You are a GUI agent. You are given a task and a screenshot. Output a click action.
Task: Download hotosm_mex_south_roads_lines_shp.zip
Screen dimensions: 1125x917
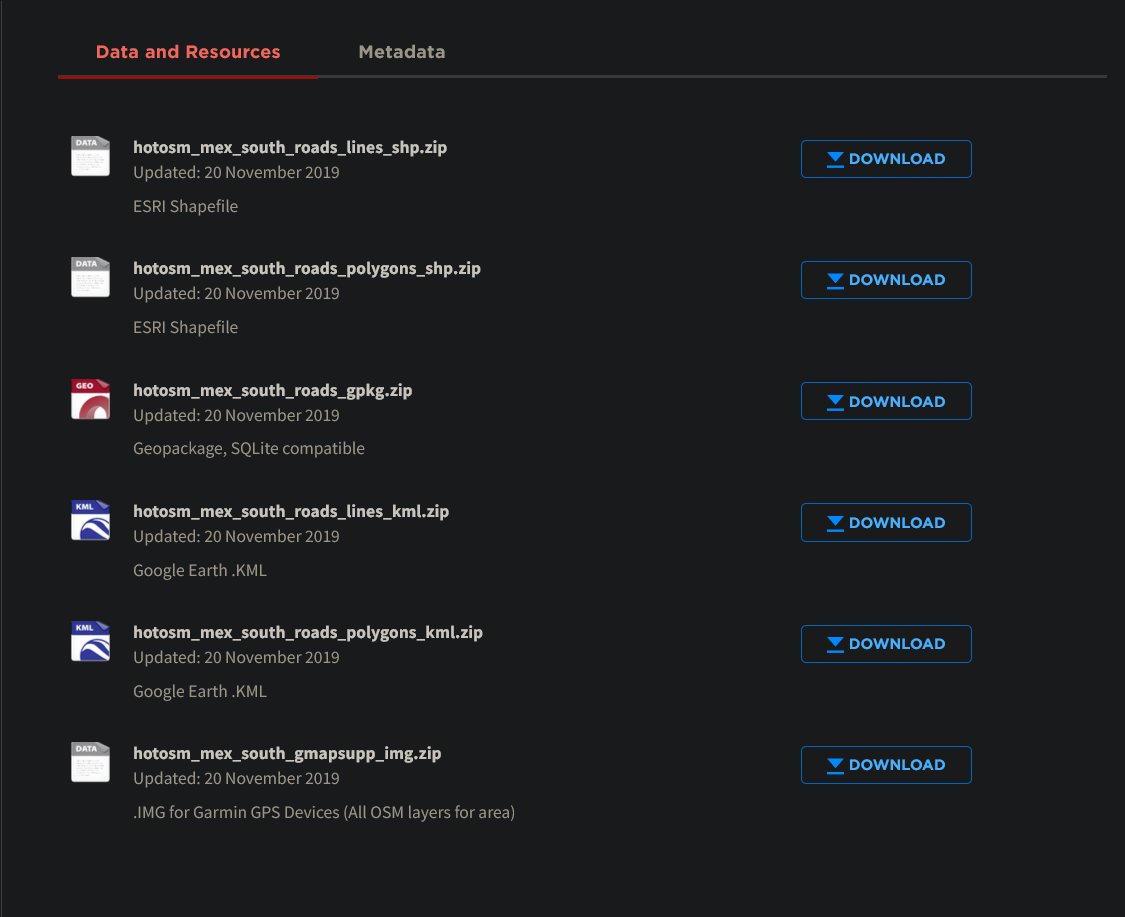pyautogui.click(x=886, y=159)
